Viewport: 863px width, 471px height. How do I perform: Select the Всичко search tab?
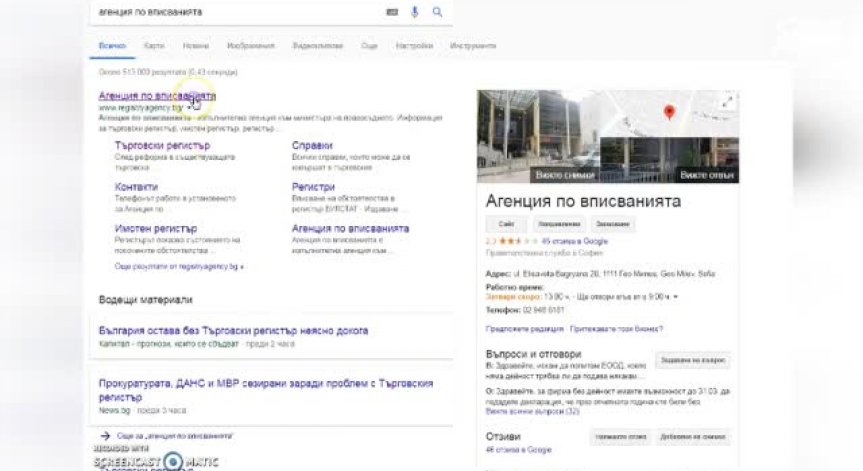point(112,46)
